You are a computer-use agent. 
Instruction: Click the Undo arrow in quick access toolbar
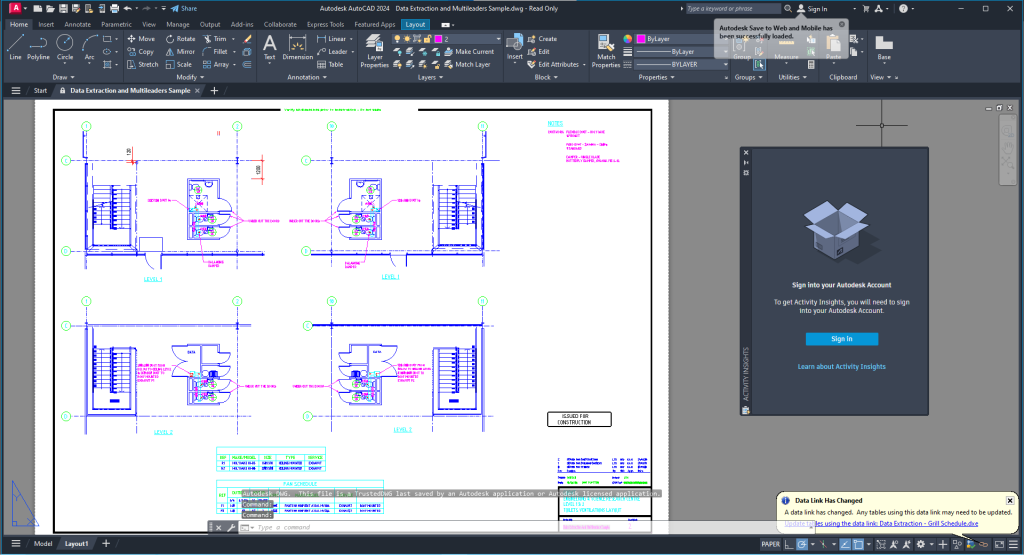tap(128, 8)
